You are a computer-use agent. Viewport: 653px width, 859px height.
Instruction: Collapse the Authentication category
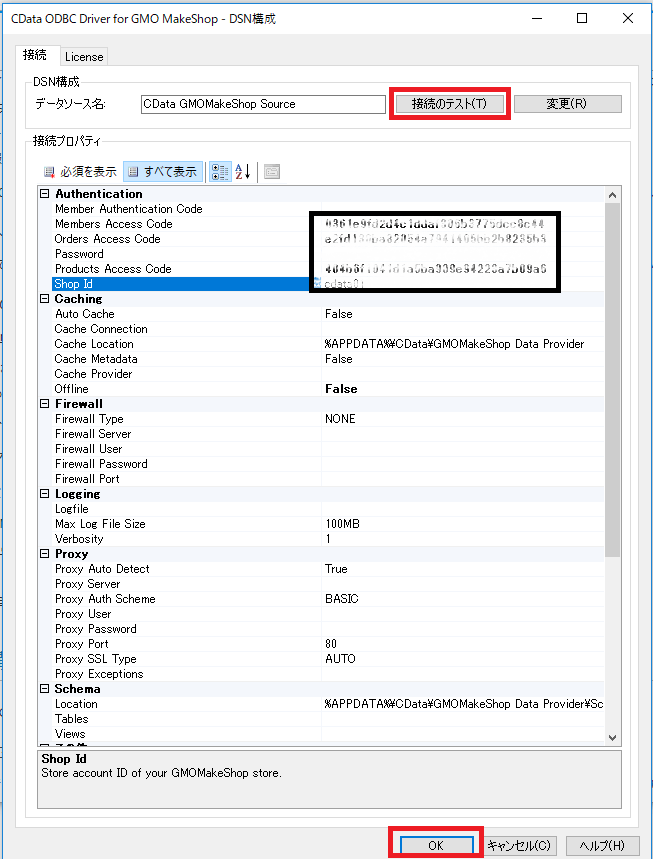[45, 194]
